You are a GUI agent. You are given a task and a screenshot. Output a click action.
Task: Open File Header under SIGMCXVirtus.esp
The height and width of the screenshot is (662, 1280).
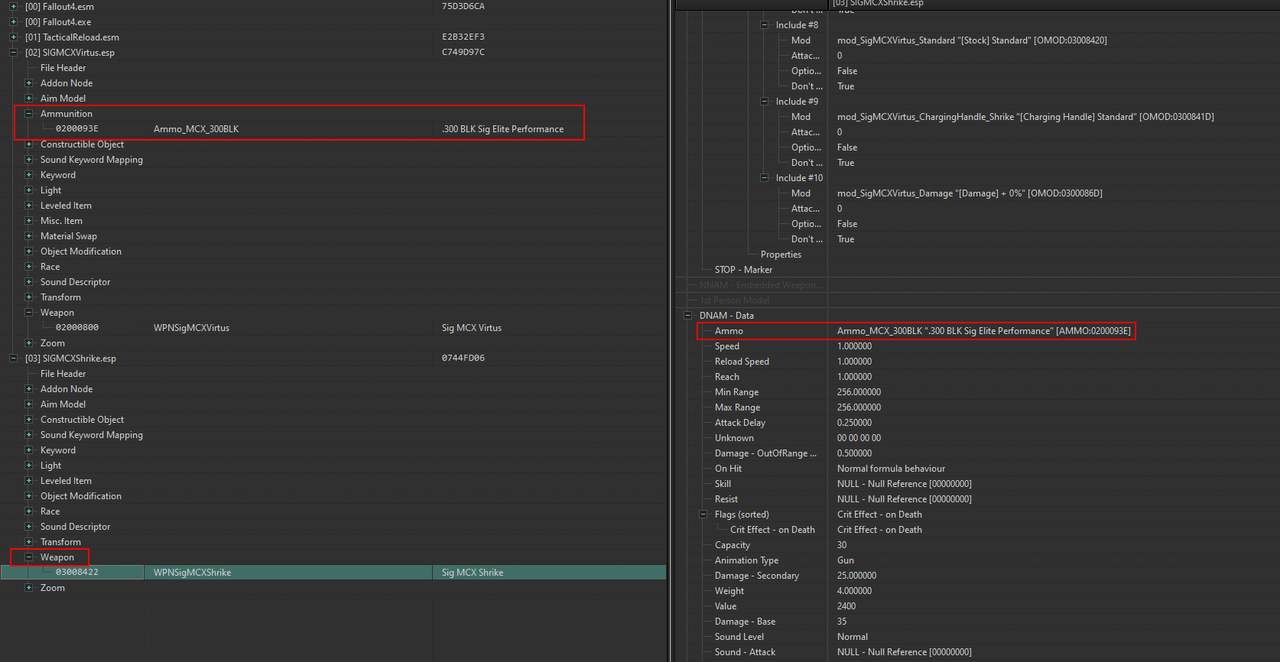(x=63, y=68)
